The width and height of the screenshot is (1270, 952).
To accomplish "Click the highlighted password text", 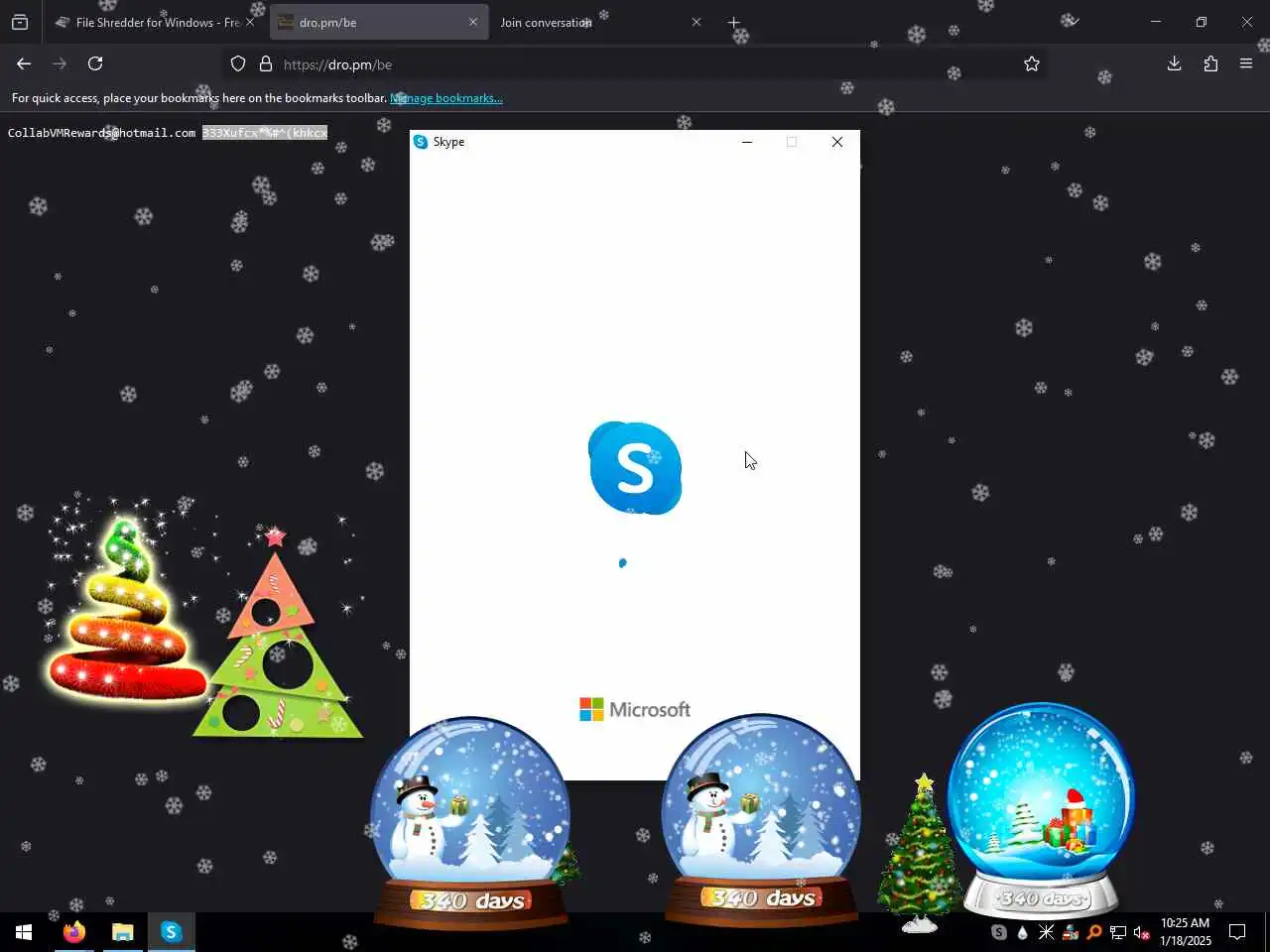I will (265, 133).
